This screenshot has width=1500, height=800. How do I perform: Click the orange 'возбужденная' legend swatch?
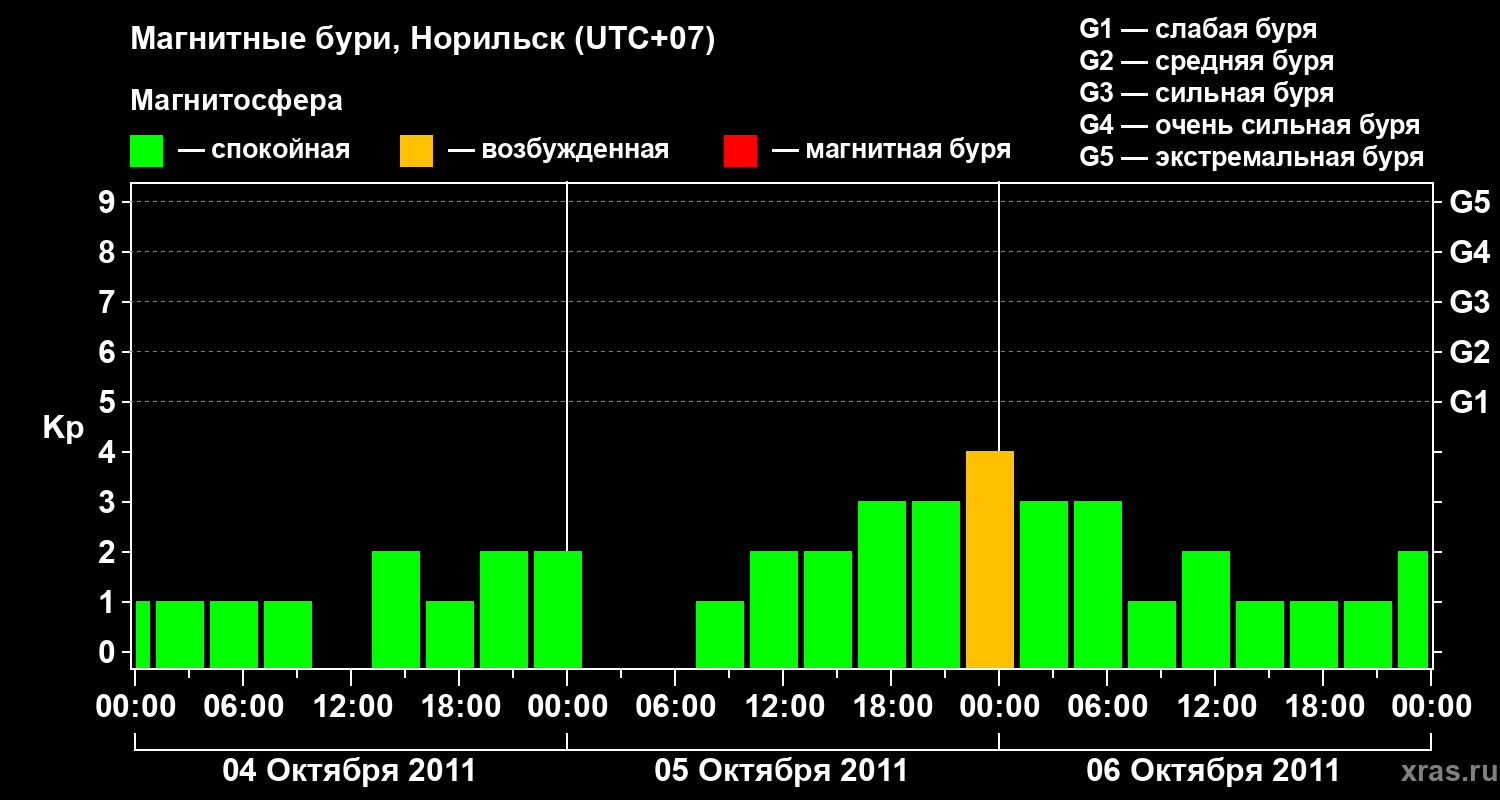416,151
